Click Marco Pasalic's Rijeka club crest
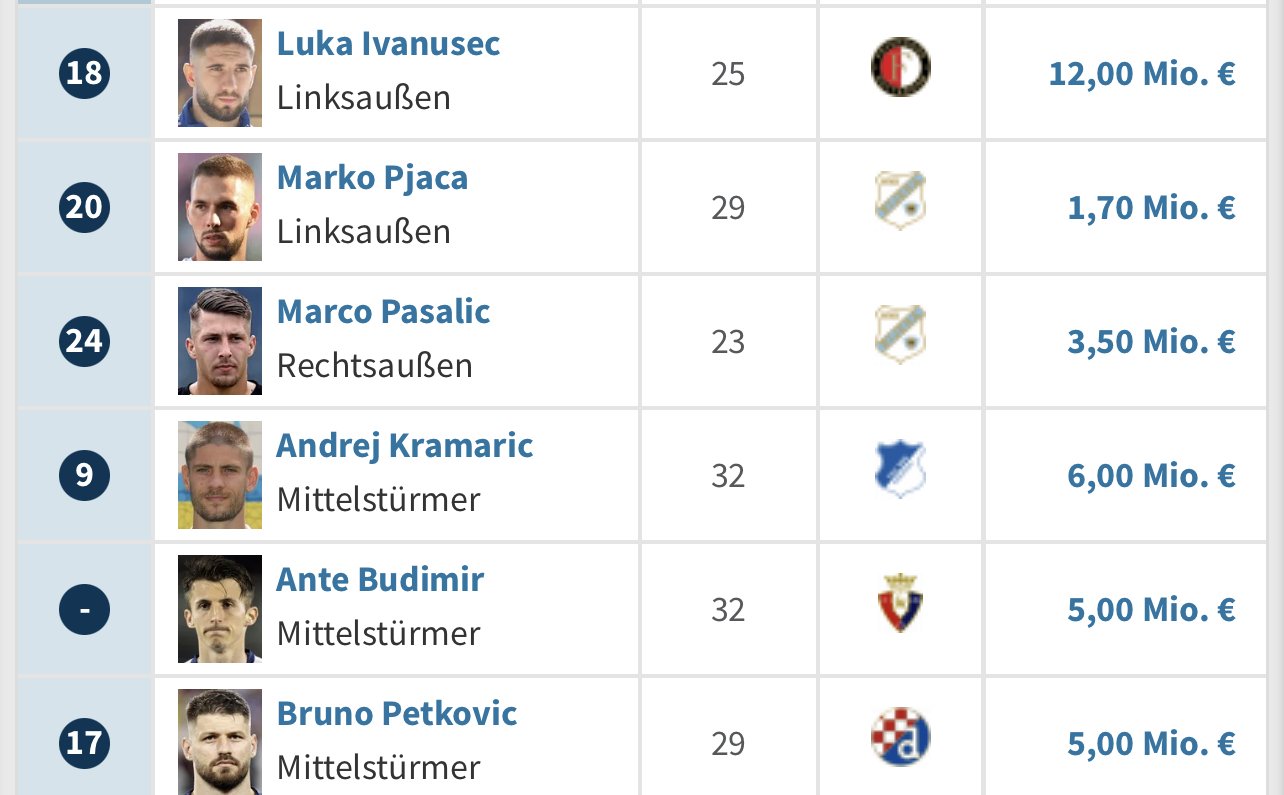Viewport: 1284px width, 795px height. pyautogui.click(x=900, y=334)
